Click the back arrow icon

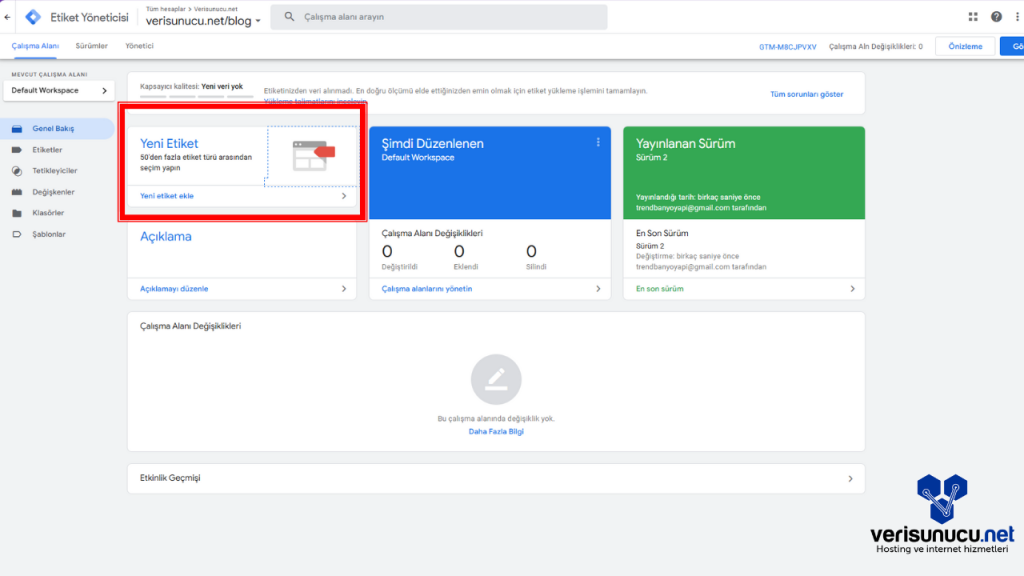[7, 17]
